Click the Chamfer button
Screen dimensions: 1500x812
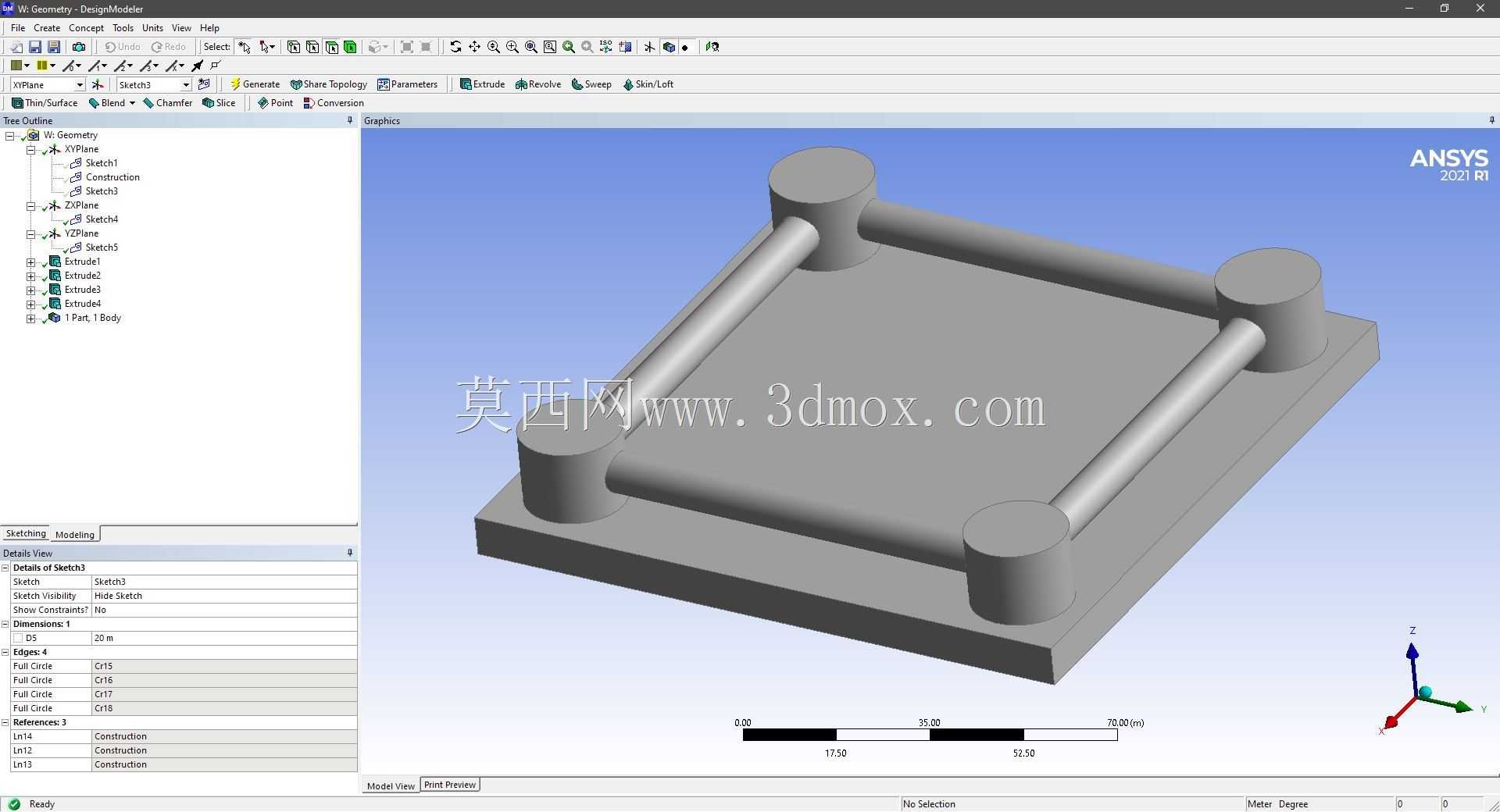[167, 103]
